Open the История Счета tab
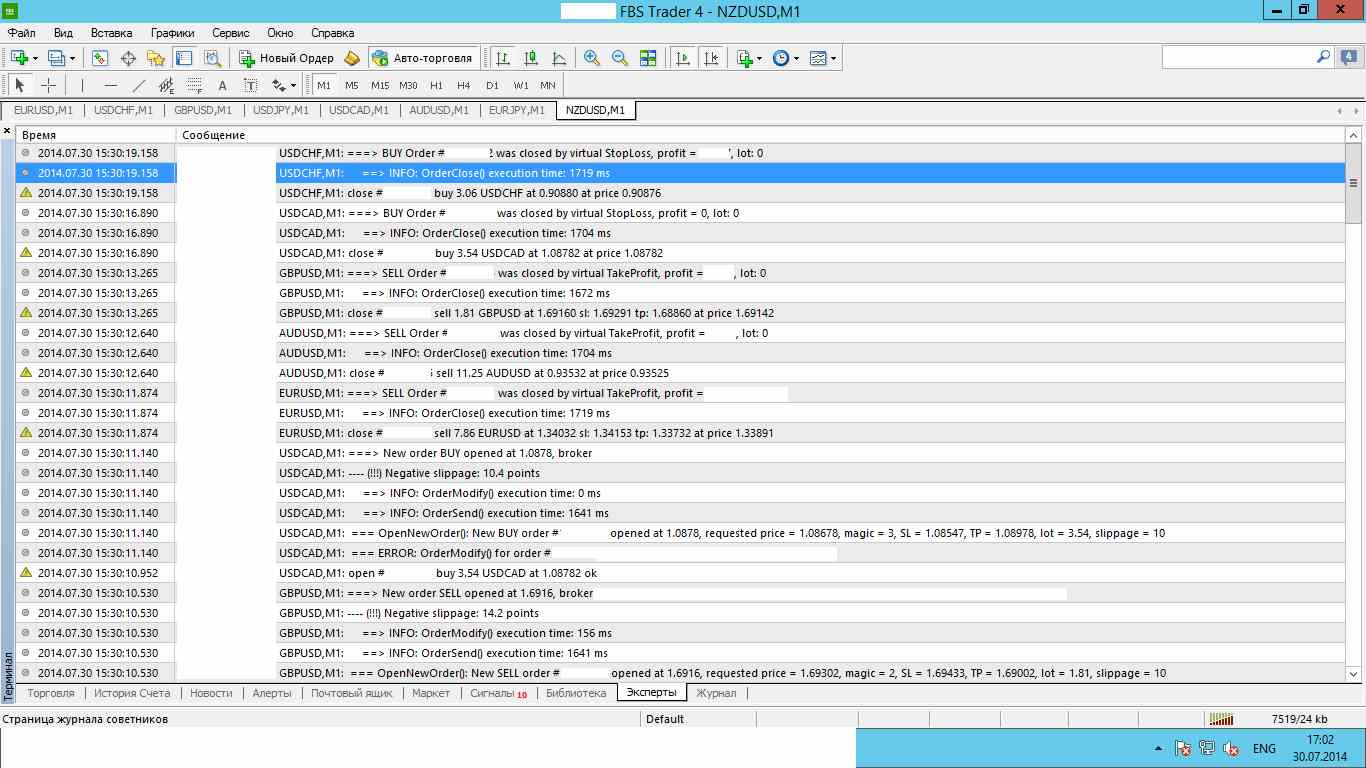The height and width of the screenshot is (768, 1366). point(132,692)
